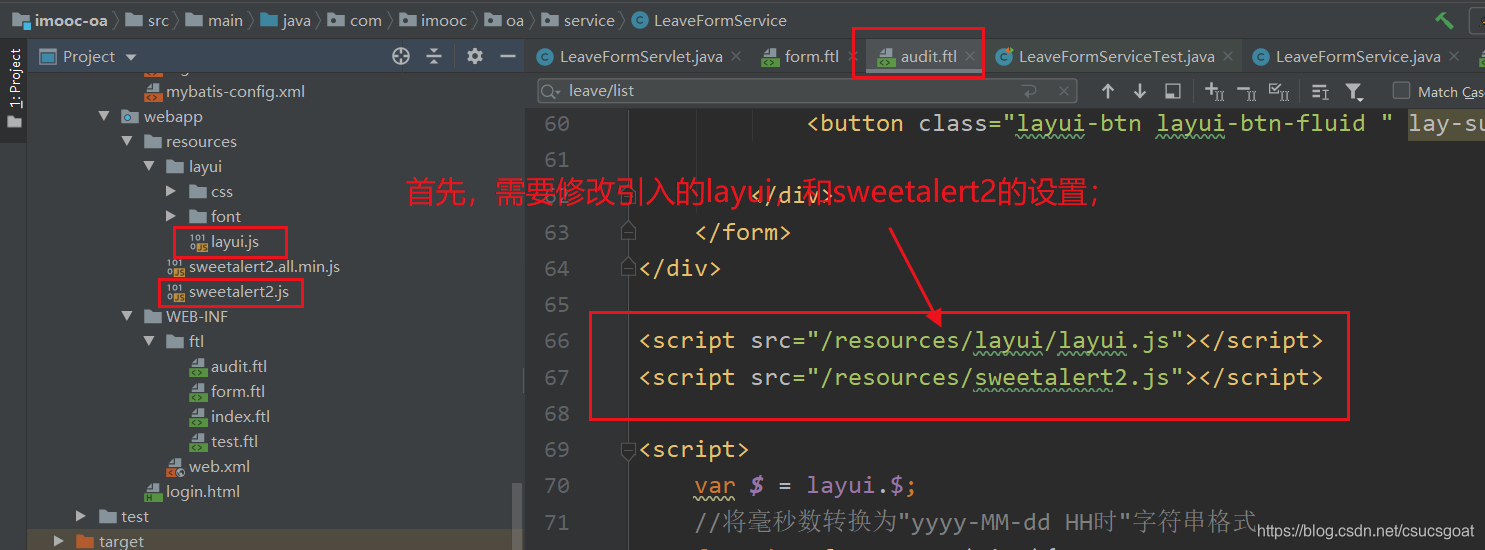This screenshot has width=1485, height=550.
Task: Fold the script block at line 69
Action: [628, 450]
